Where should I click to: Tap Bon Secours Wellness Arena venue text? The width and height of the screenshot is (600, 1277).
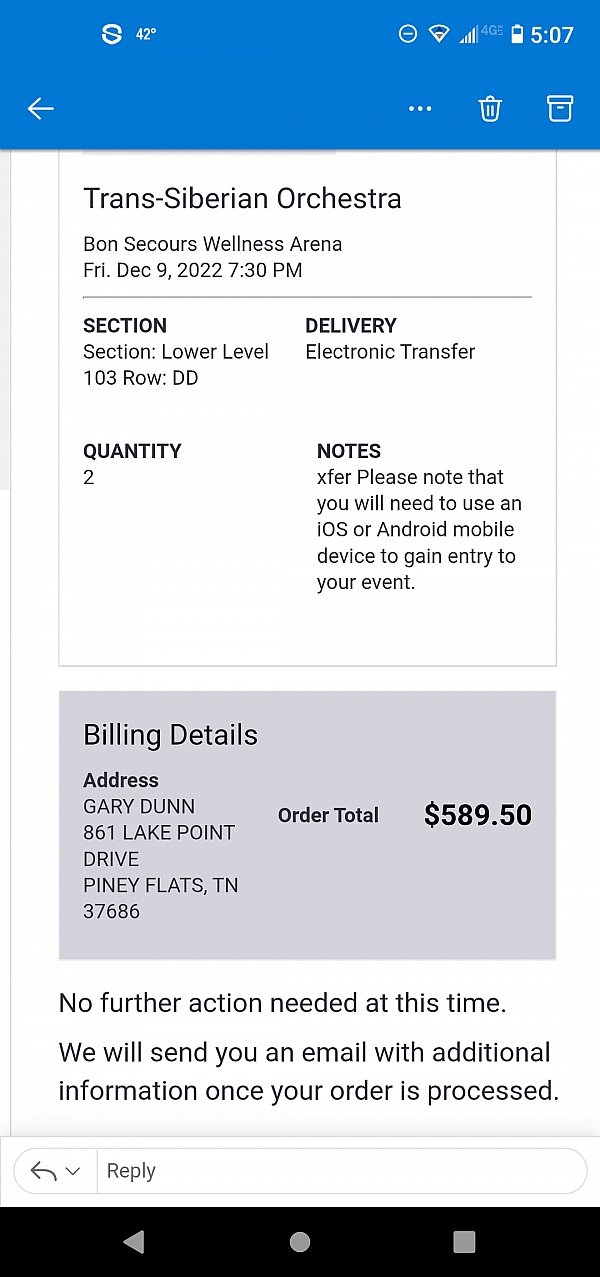click(212, 244)
